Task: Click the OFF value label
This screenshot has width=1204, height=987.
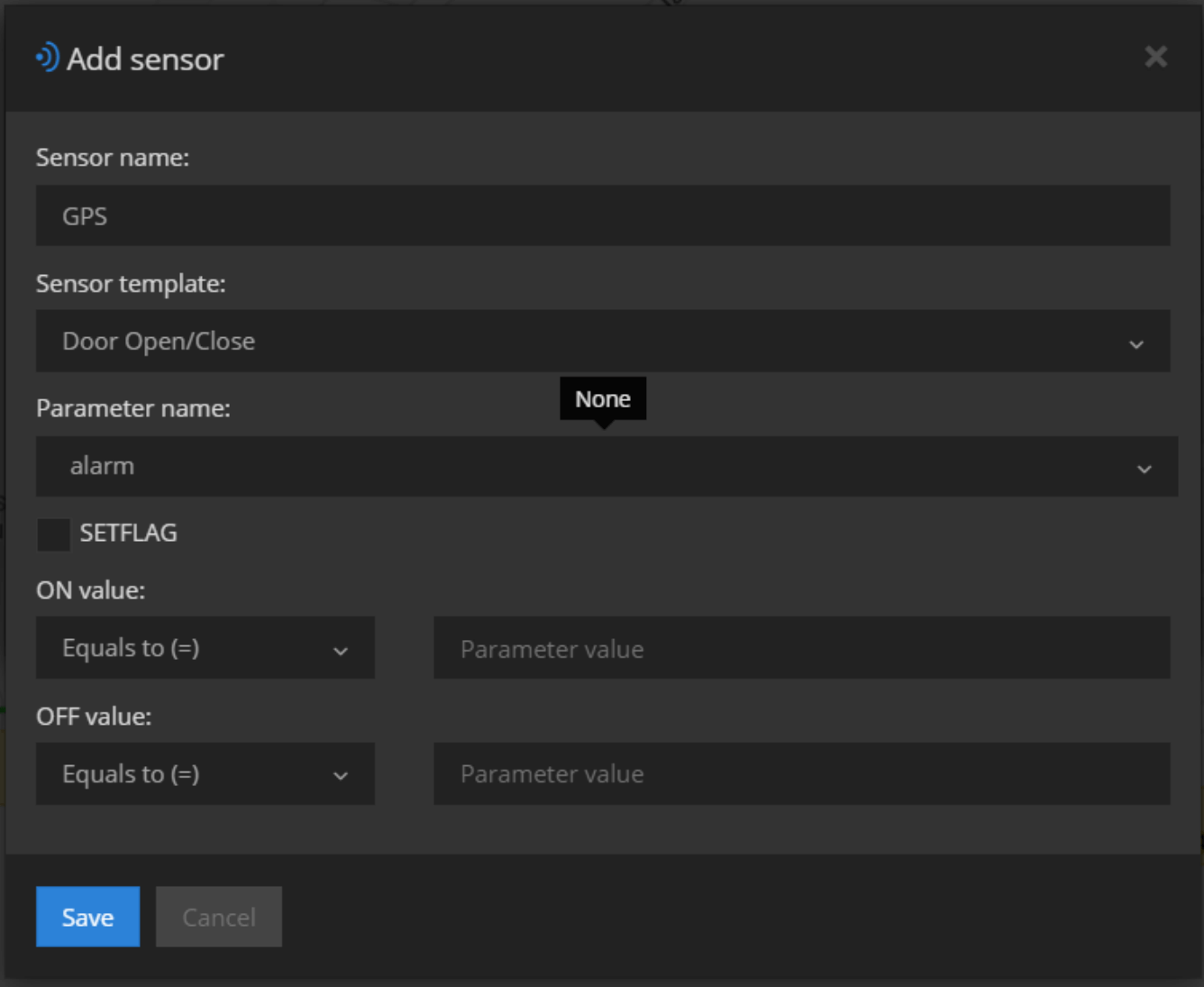Action: tap(94, 717)
